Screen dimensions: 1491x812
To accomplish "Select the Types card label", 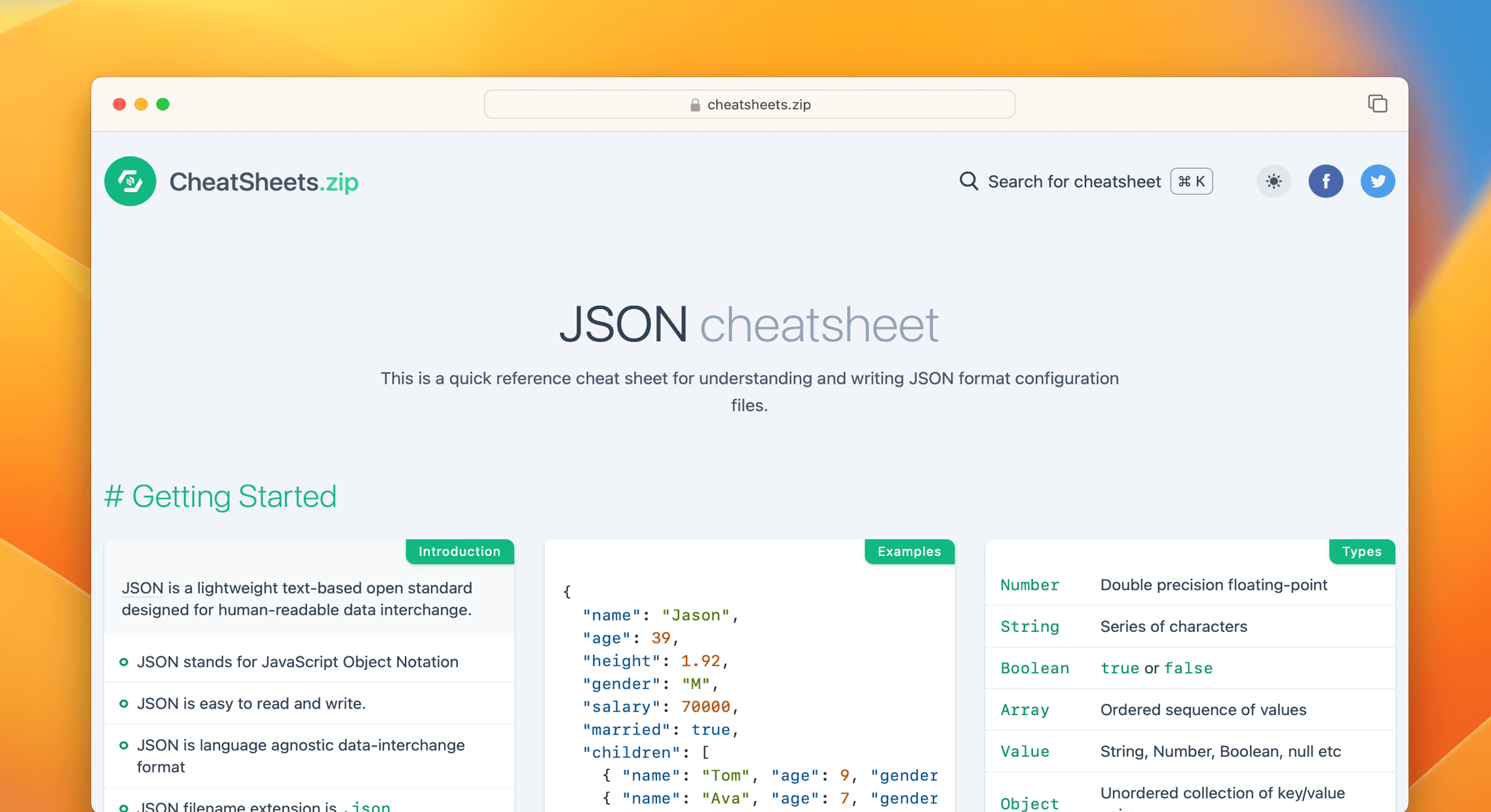I will coord(1361,551).
